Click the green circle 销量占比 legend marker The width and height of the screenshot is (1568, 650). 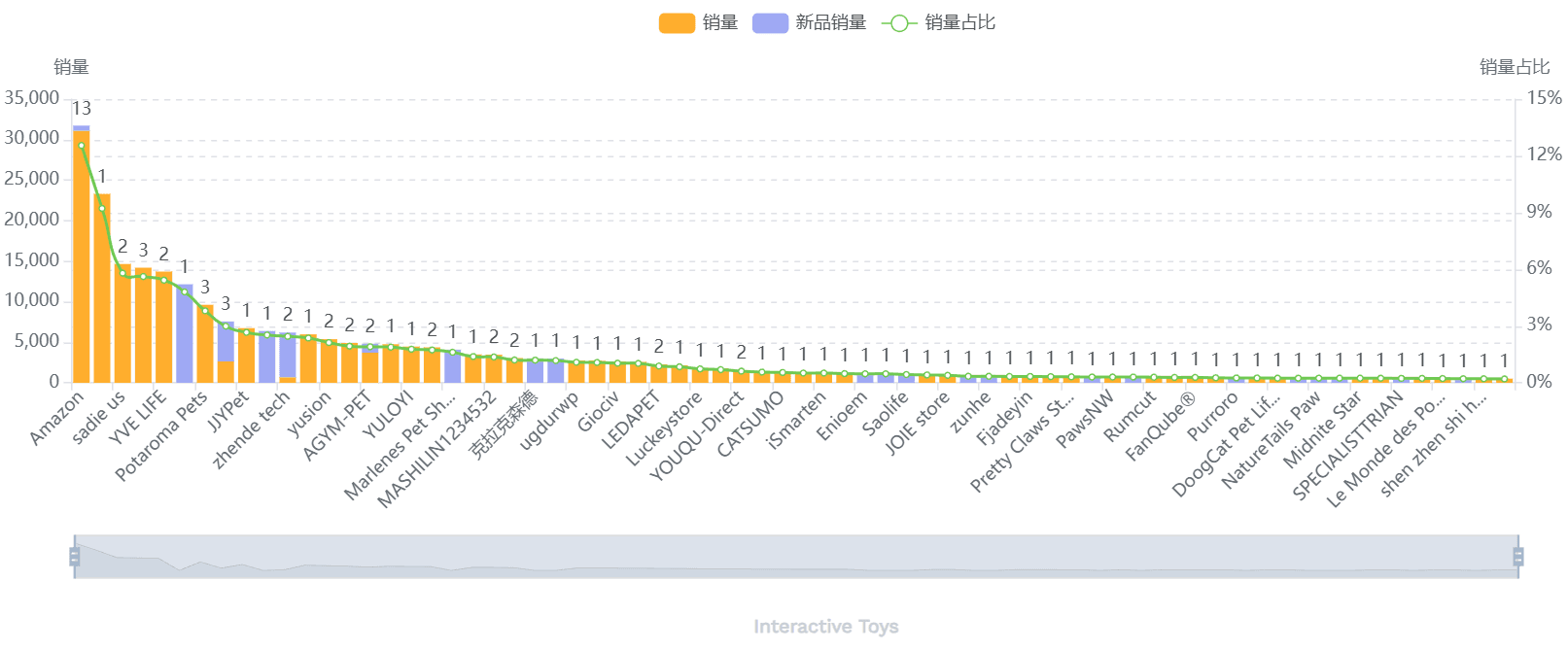coord(899,23)
